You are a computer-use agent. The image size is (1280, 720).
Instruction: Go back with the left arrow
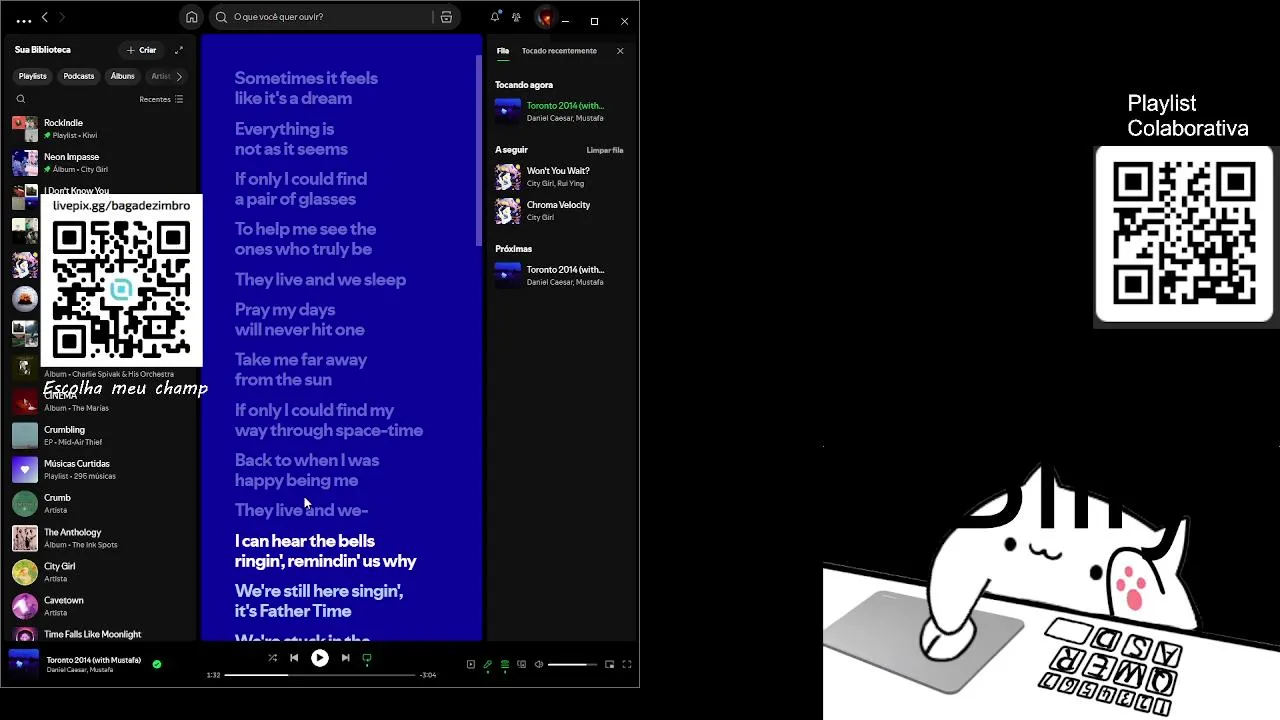pyautogui.click(x=44, y=17)
